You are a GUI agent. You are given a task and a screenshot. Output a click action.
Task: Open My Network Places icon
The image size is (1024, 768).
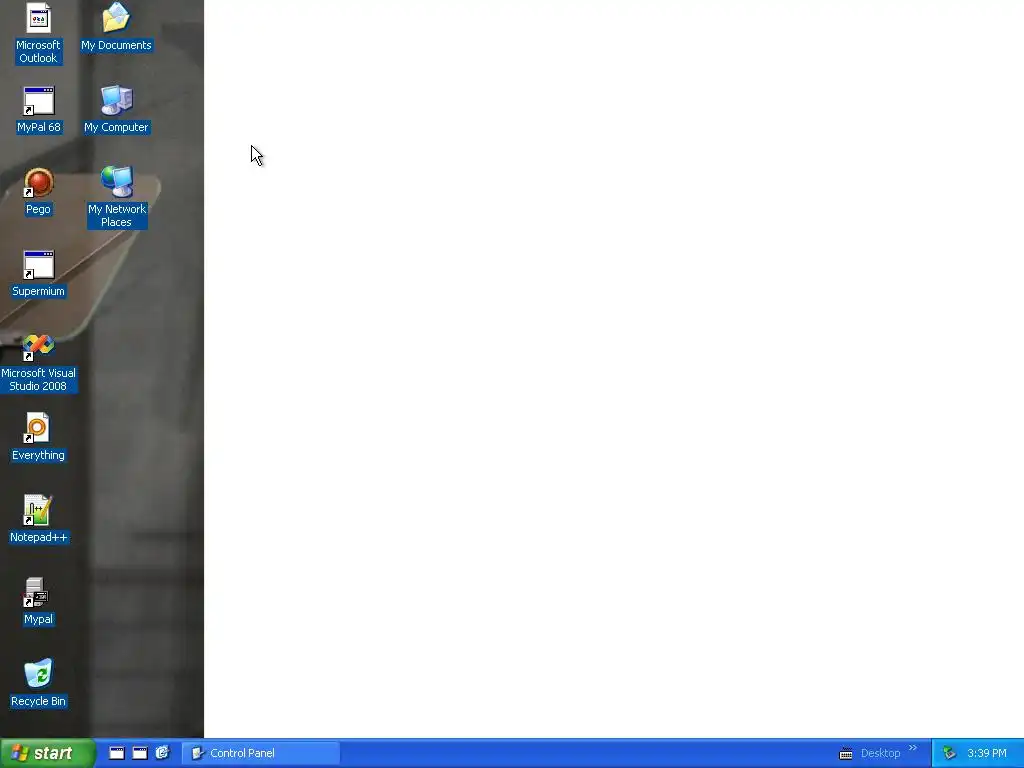click(x=117, y=197)
